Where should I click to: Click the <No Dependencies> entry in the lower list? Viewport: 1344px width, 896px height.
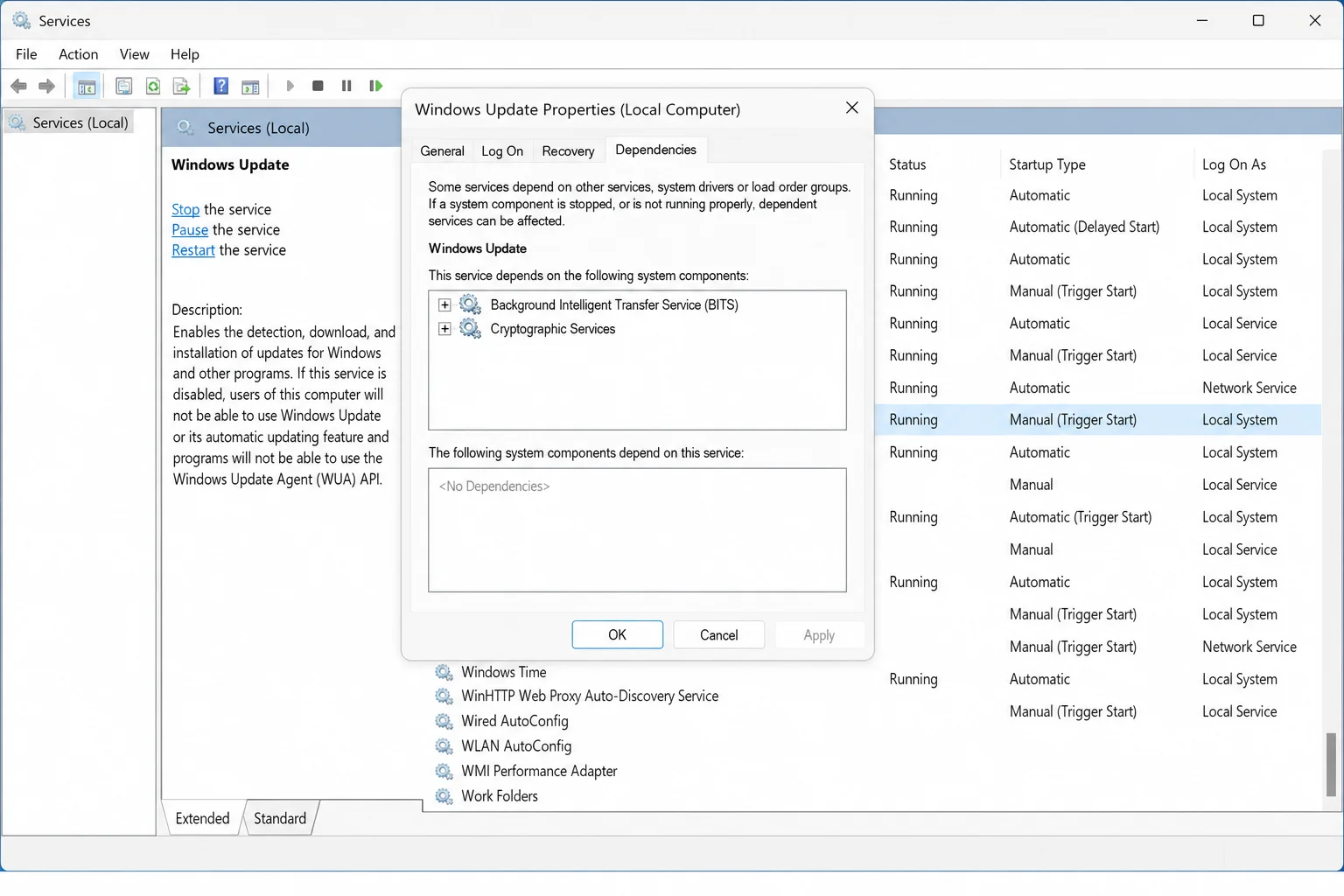(x=494, y=486)
